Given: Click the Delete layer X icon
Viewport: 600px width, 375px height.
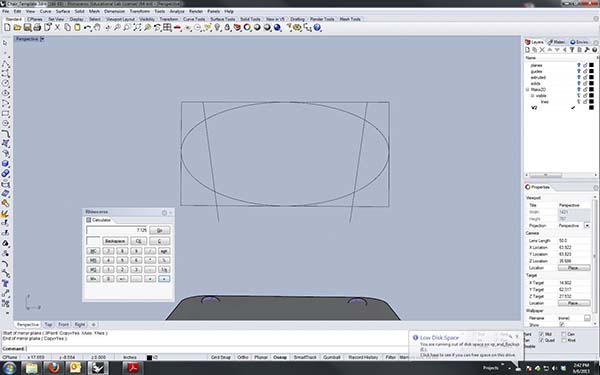Looking at the screenshot, I should tap(542, 50).
